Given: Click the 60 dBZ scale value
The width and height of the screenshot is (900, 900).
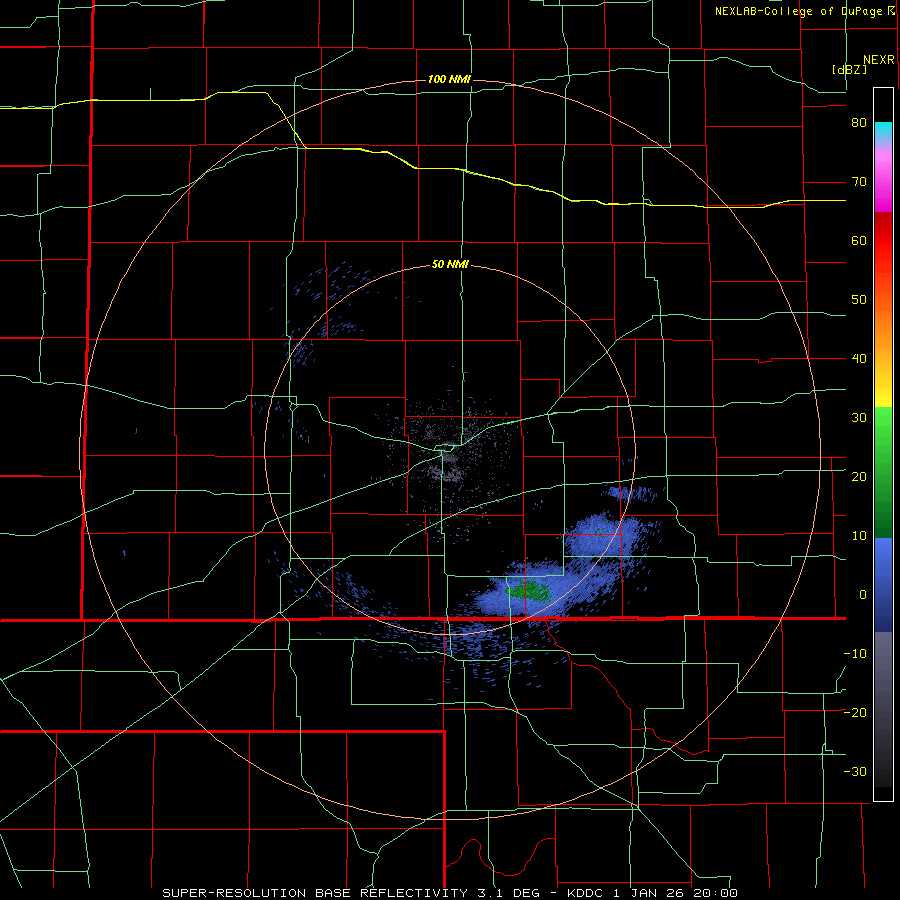Looking at the screenshot, I should (x=859, y=240).
